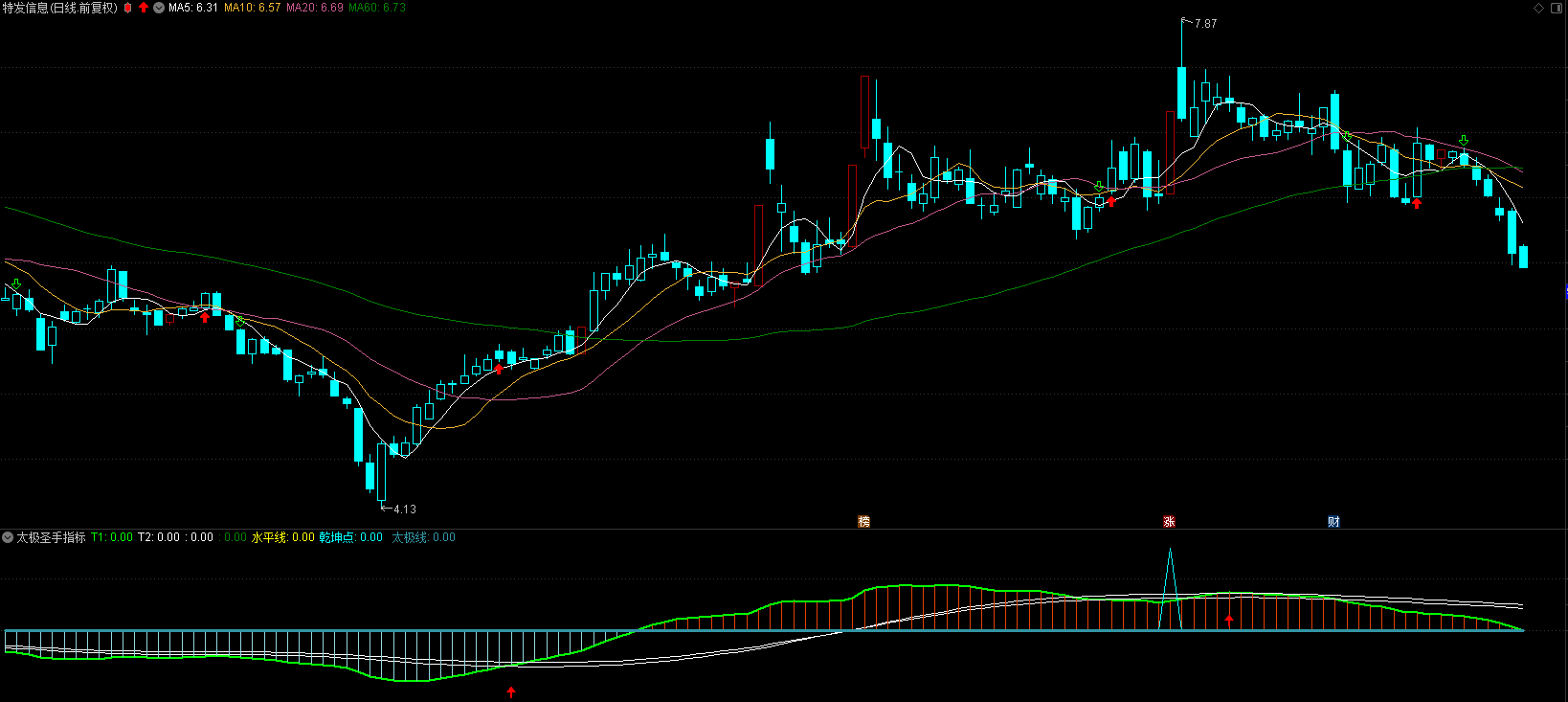Click the blue 财 event marker on the timeline

1333,522
